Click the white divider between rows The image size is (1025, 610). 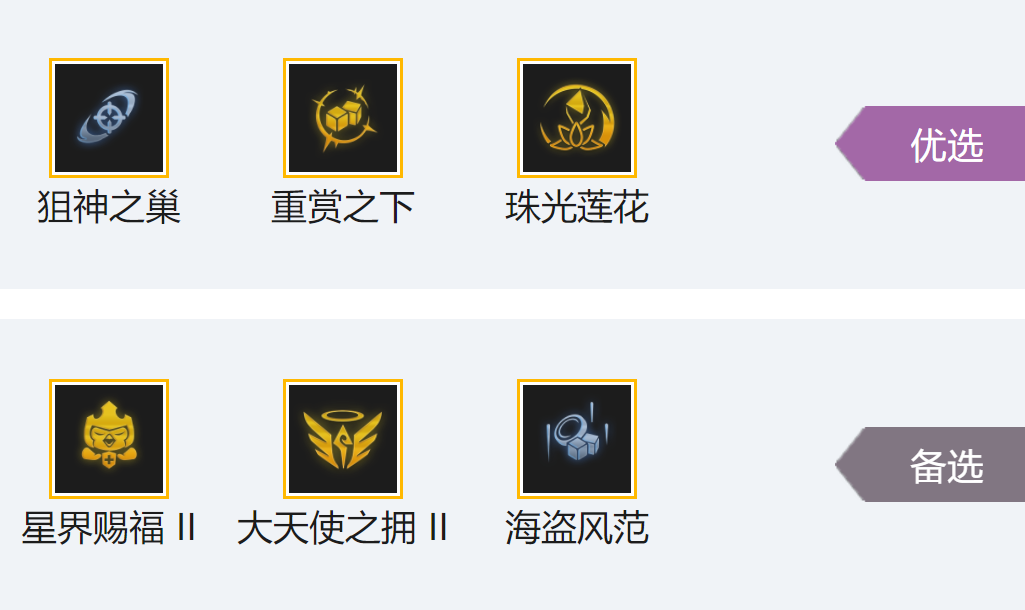click(512, 304)
